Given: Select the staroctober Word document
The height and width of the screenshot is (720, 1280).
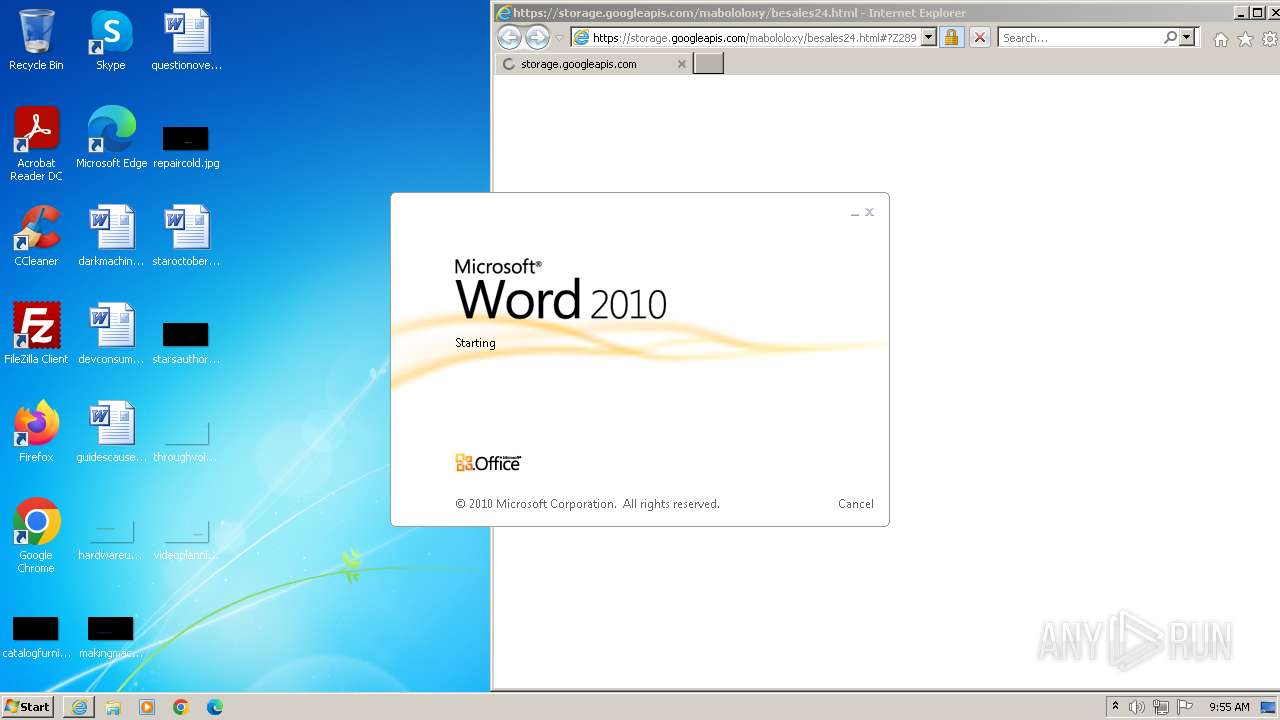Looking at the screenshot, I should tap(186, 236).
